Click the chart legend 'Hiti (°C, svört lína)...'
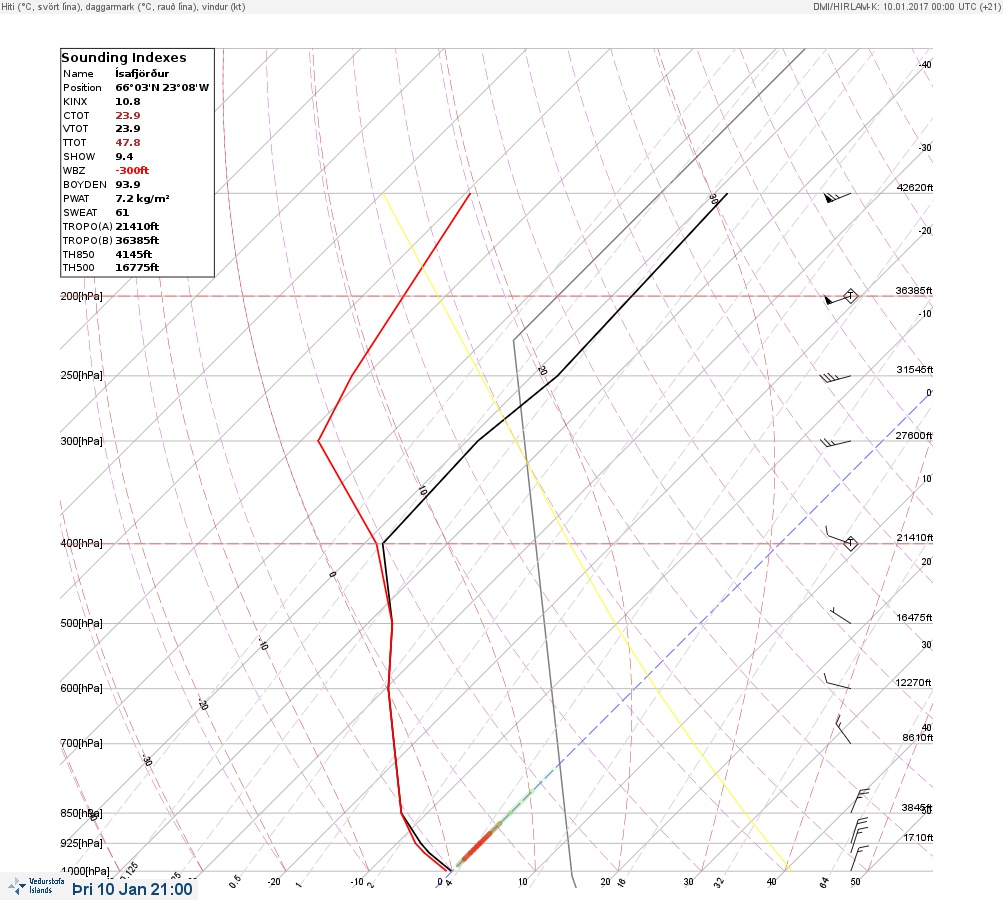 pos(123,6)
